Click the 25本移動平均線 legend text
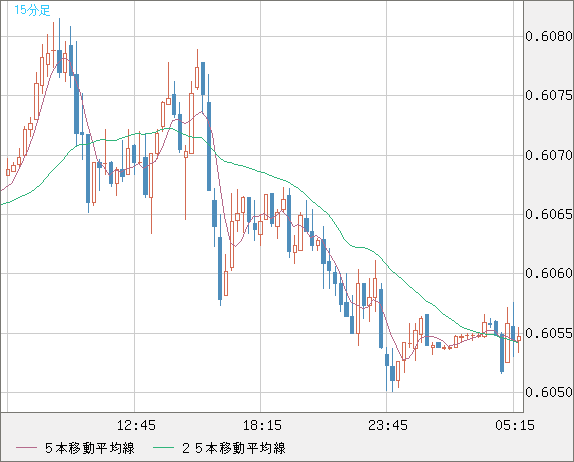The width and height of the screenshot is (574, 462). (234, 448)
